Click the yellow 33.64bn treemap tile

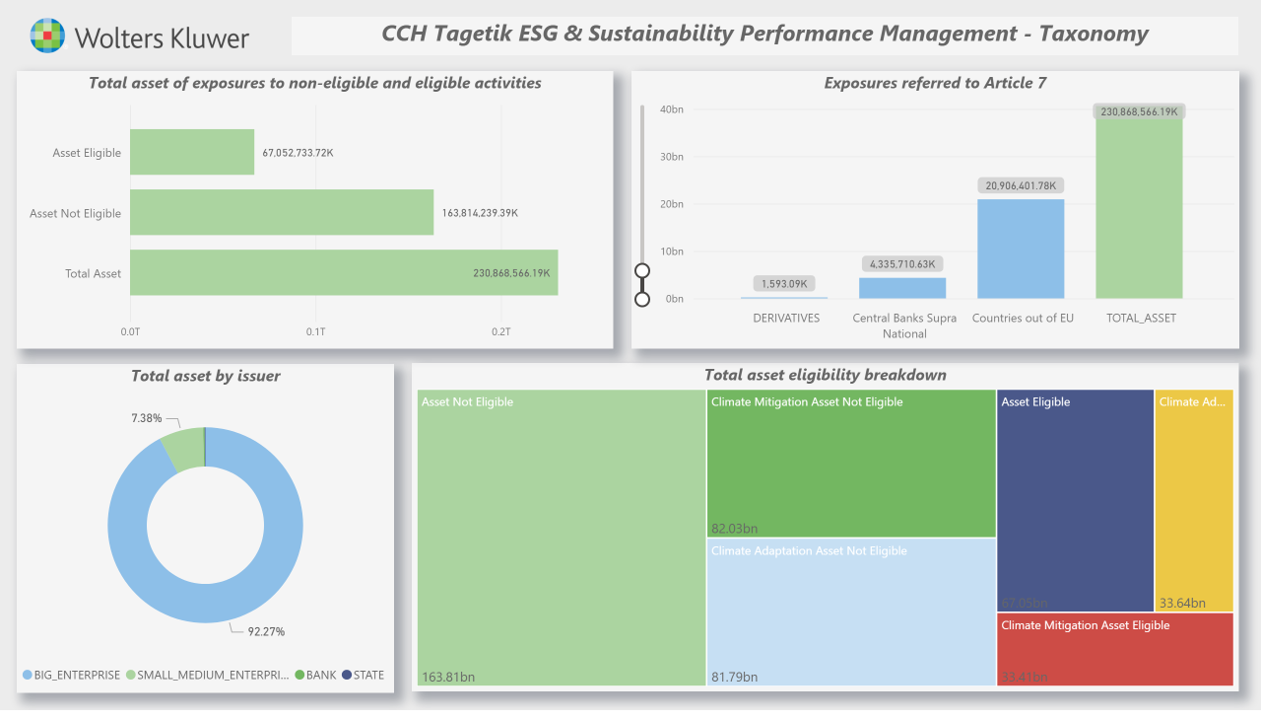[1194, 500]
